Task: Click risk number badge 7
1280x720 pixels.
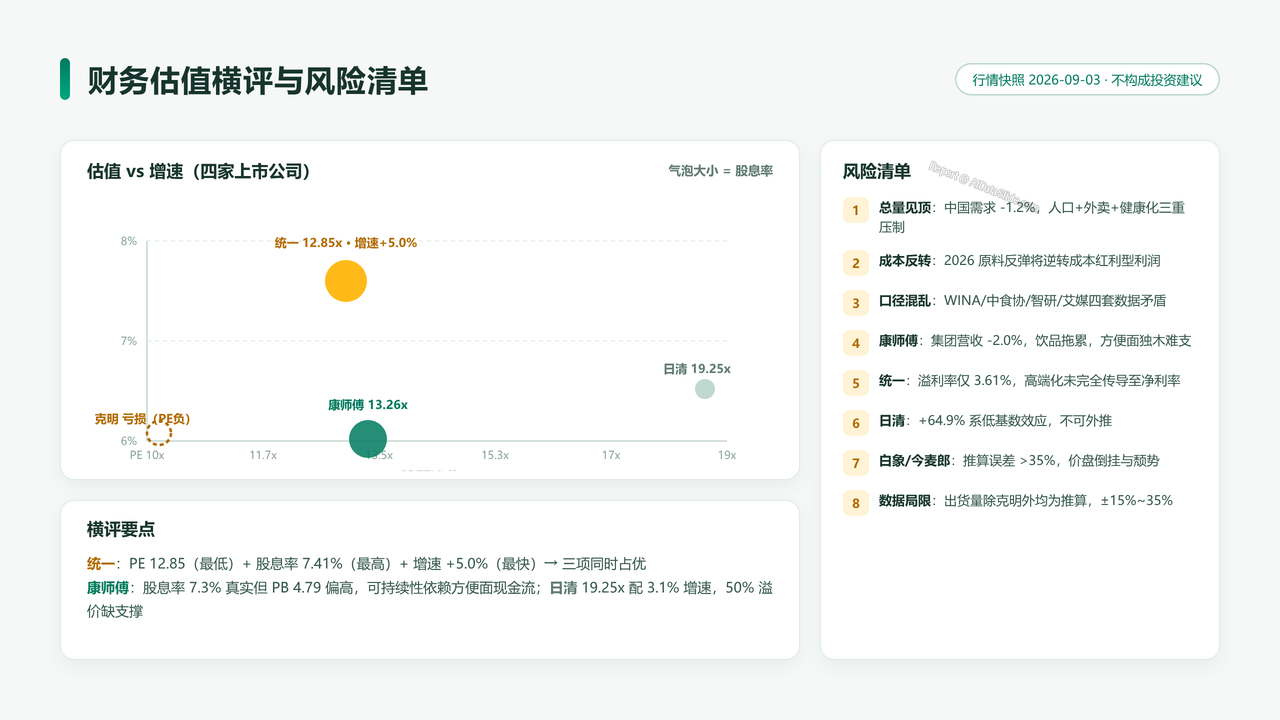Action: pos(856,463)
